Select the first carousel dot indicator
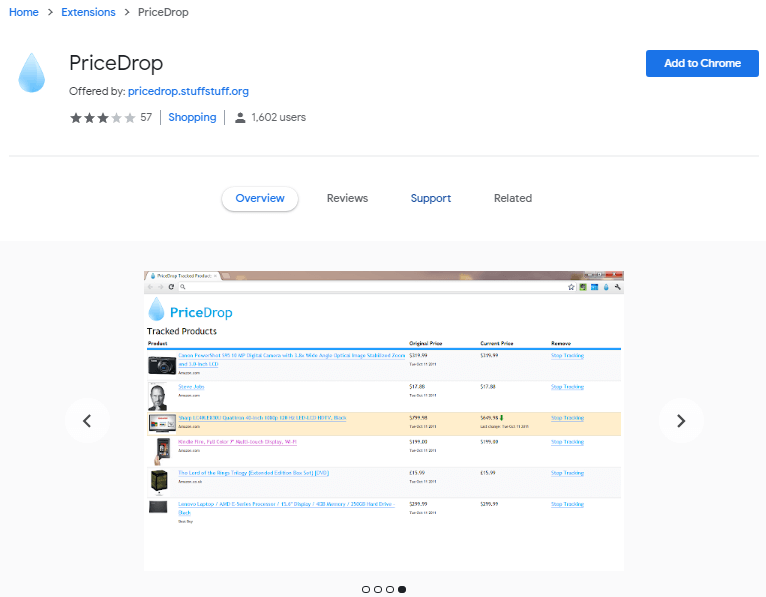Image resolution: width=766 pixels, height=597 pixels. [x=366, y=589]
